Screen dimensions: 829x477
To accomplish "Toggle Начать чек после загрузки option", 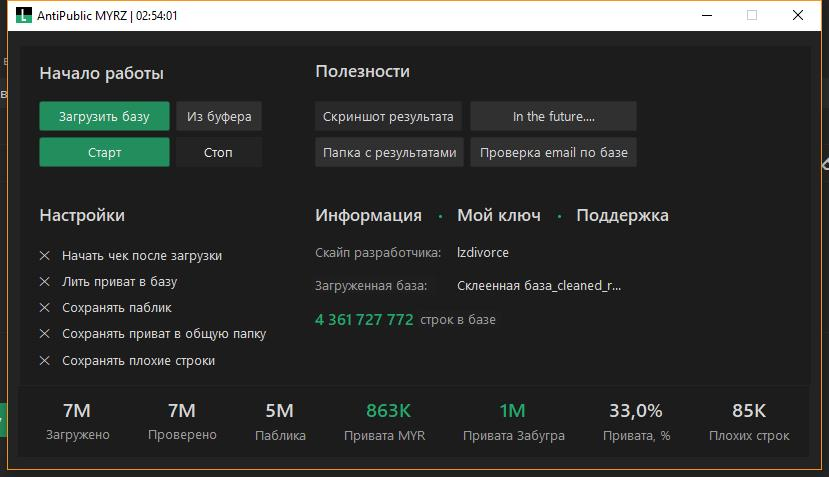I will point(45,256).
